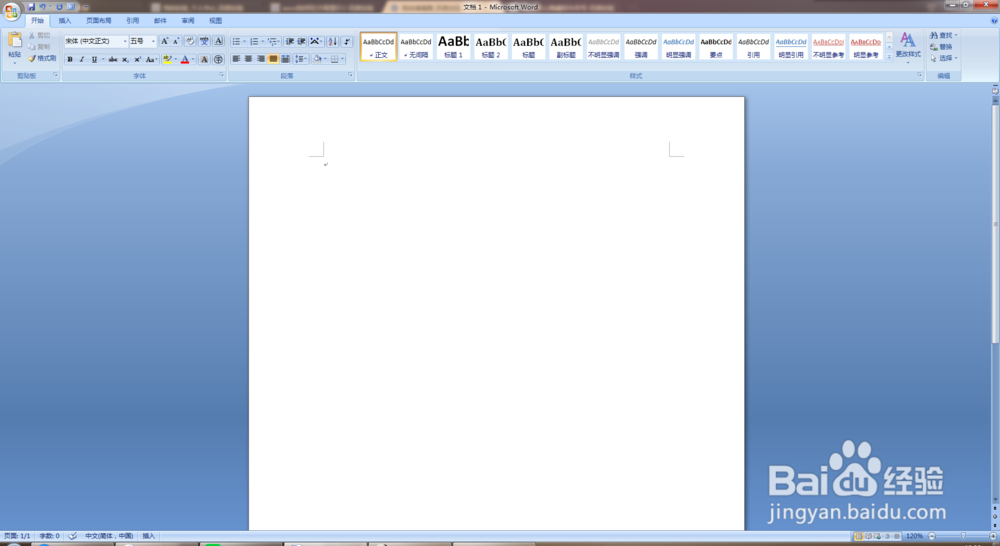Image resolution: width=1000 pixels, height=546 pixels.
Task: Click the 选择 select button
Action: 943,58
